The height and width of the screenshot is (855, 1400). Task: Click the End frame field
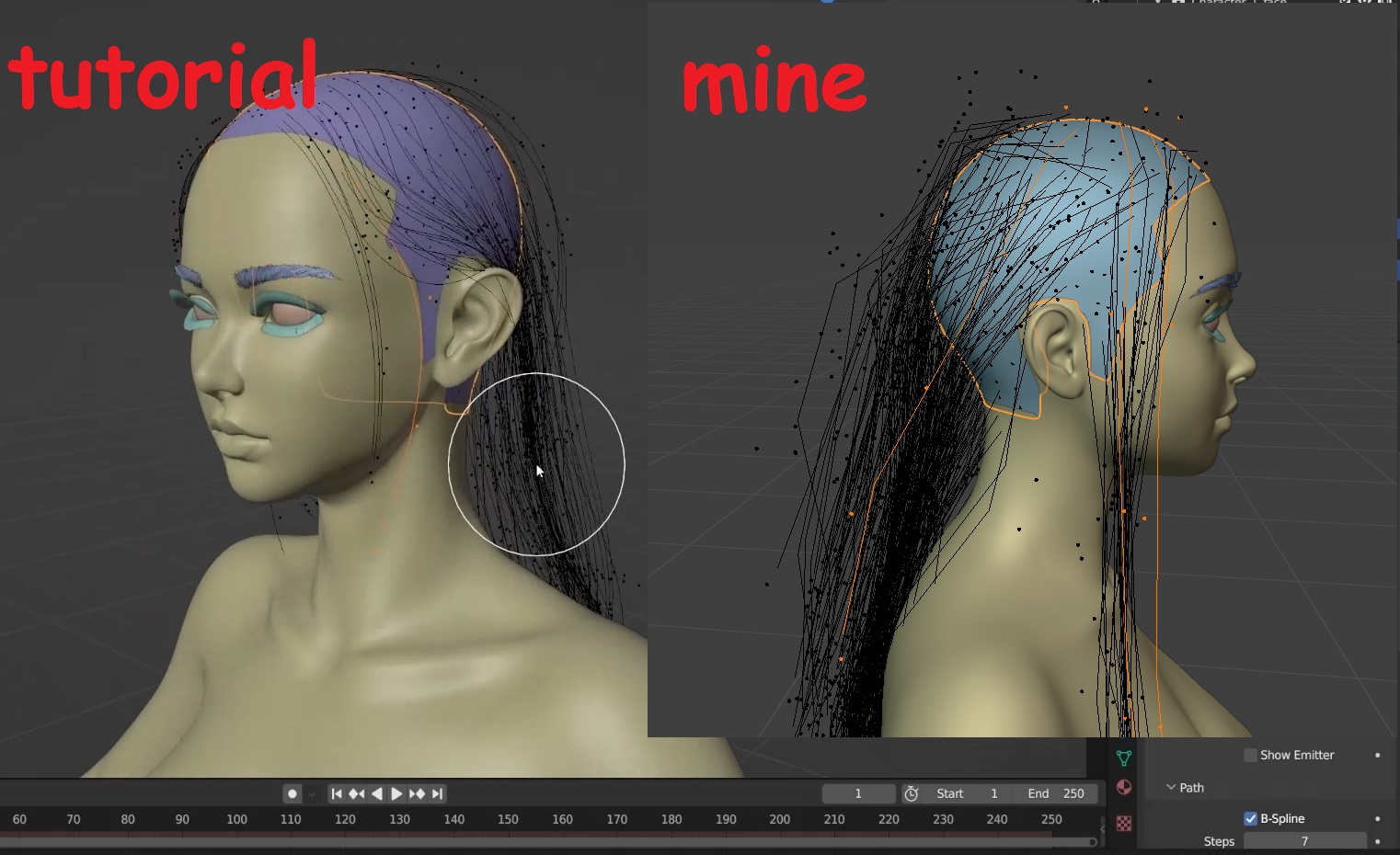pyautogui.click(x=1056, y=793)
